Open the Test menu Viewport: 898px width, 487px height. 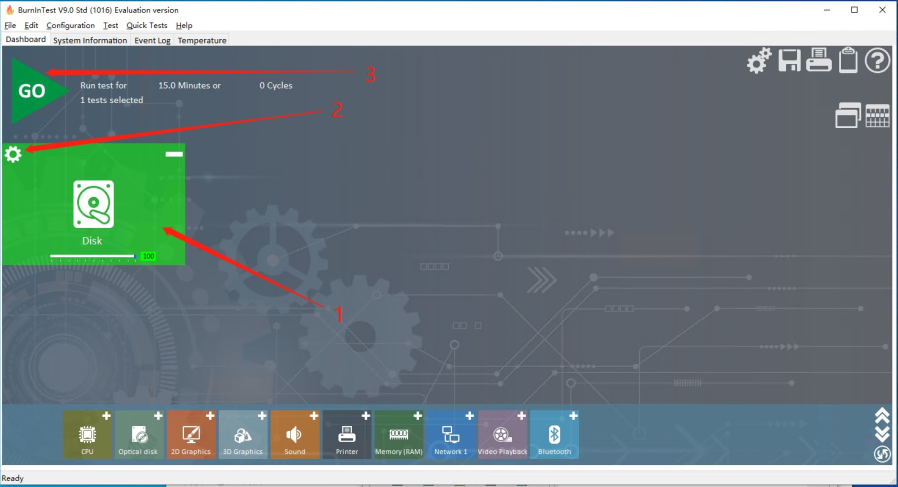[x=111, y=25]
